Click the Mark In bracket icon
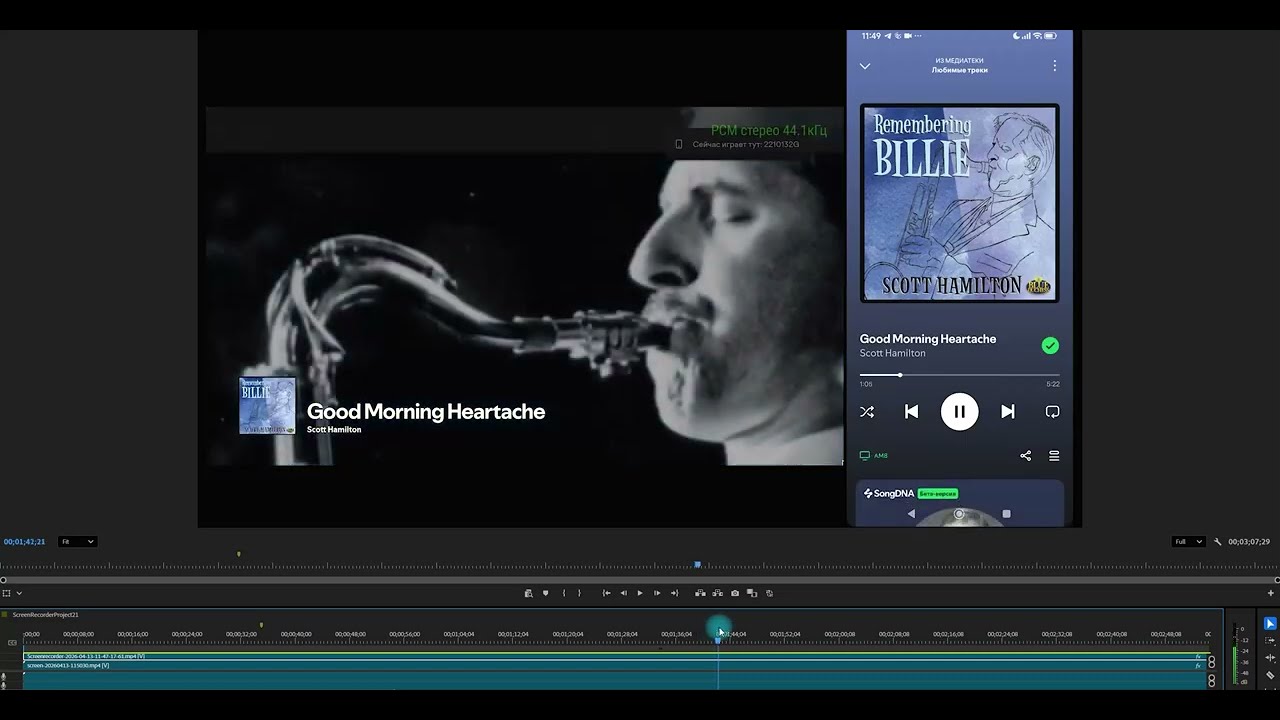The height and width of the screenshot is (720, 1280). (564, 593)
